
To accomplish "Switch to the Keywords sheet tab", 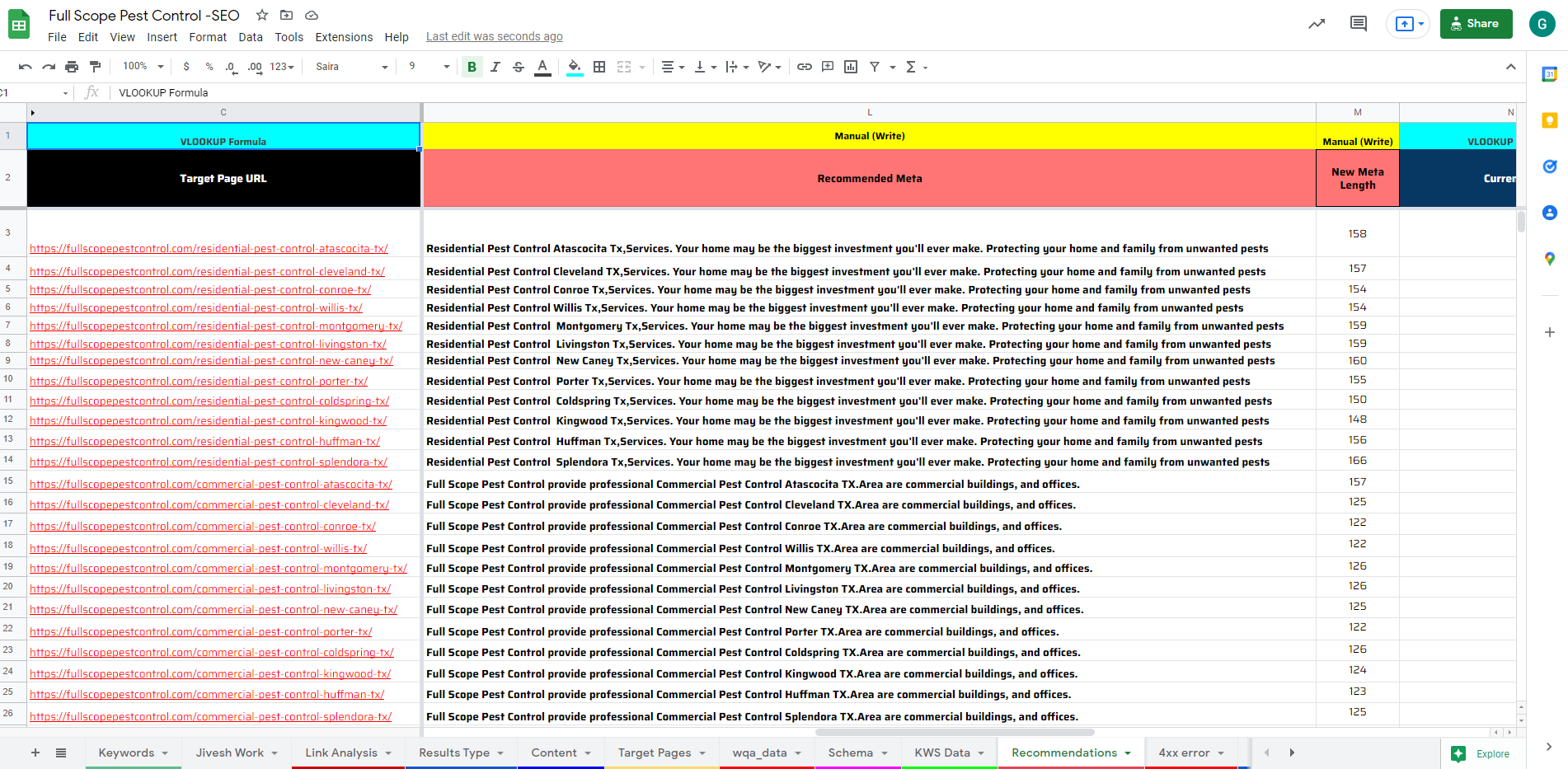I will (x=133, y=753).
